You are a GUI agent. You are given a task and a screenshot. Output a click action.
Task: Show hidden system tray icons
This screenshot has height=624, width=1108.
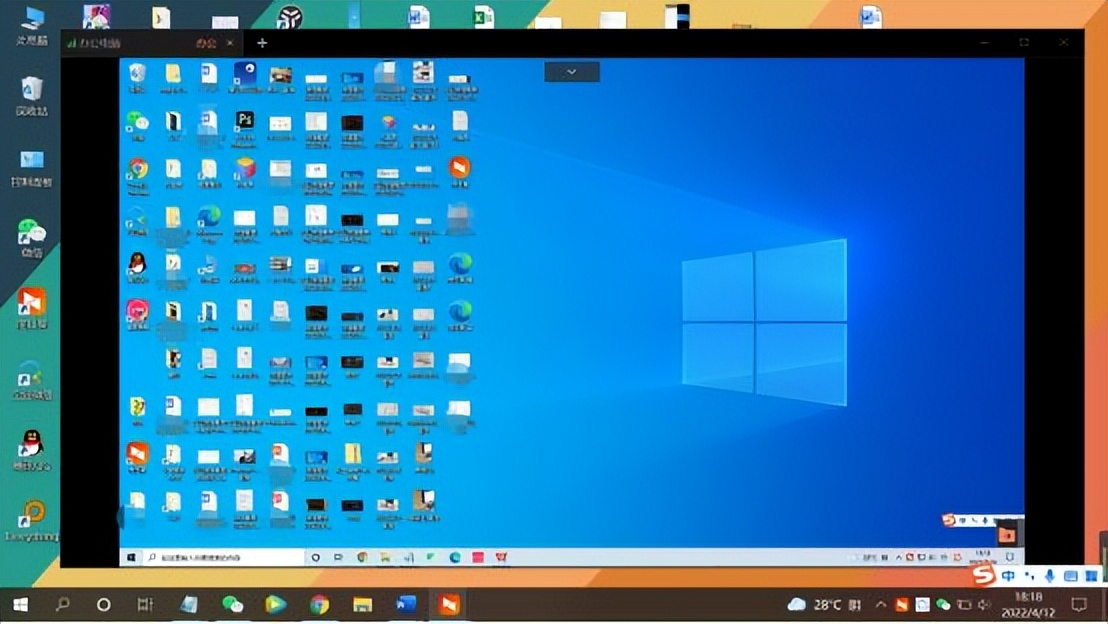tap(880, 604)
